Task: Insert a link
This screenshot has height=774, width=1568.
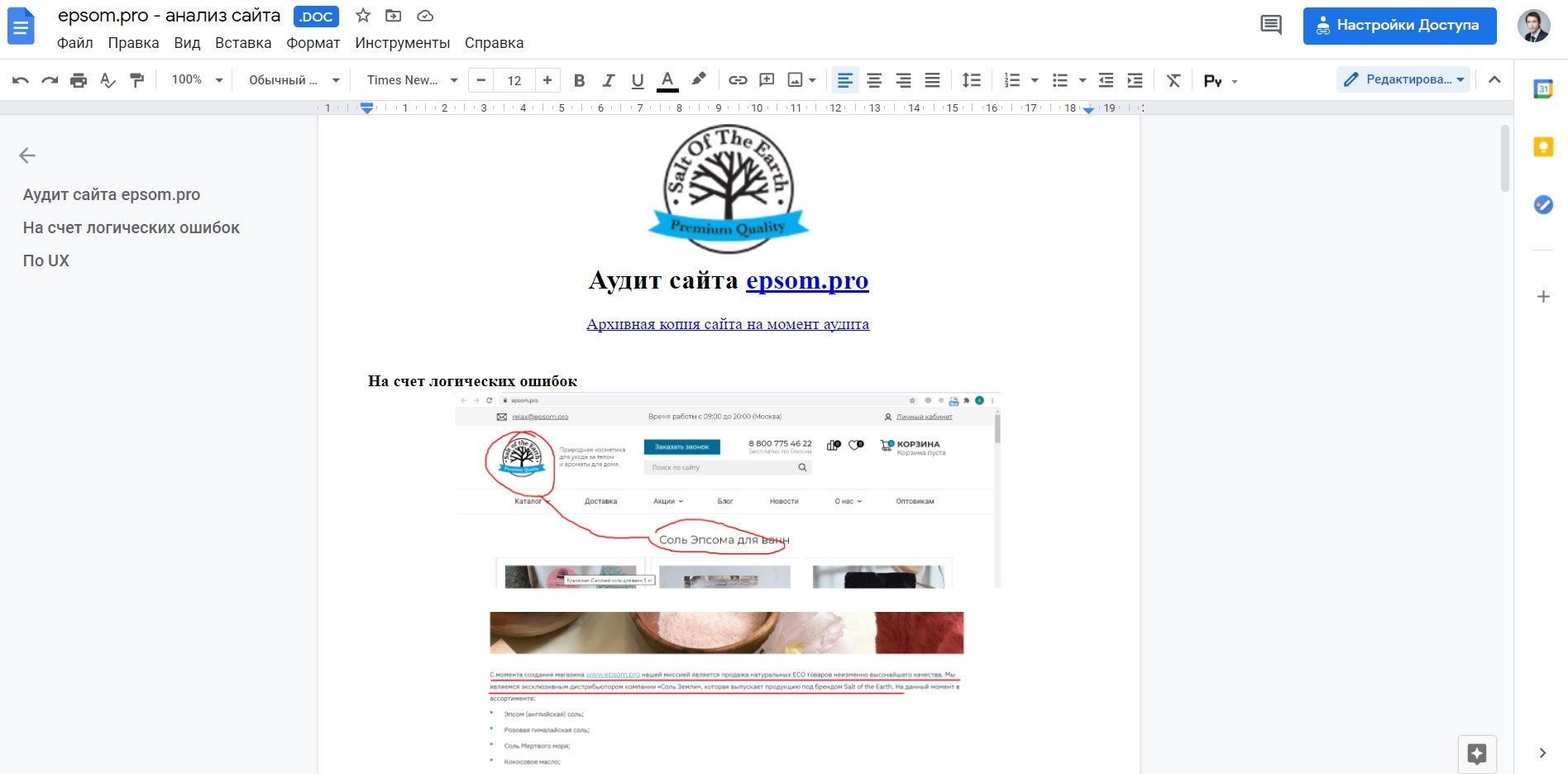Action: 738,80
